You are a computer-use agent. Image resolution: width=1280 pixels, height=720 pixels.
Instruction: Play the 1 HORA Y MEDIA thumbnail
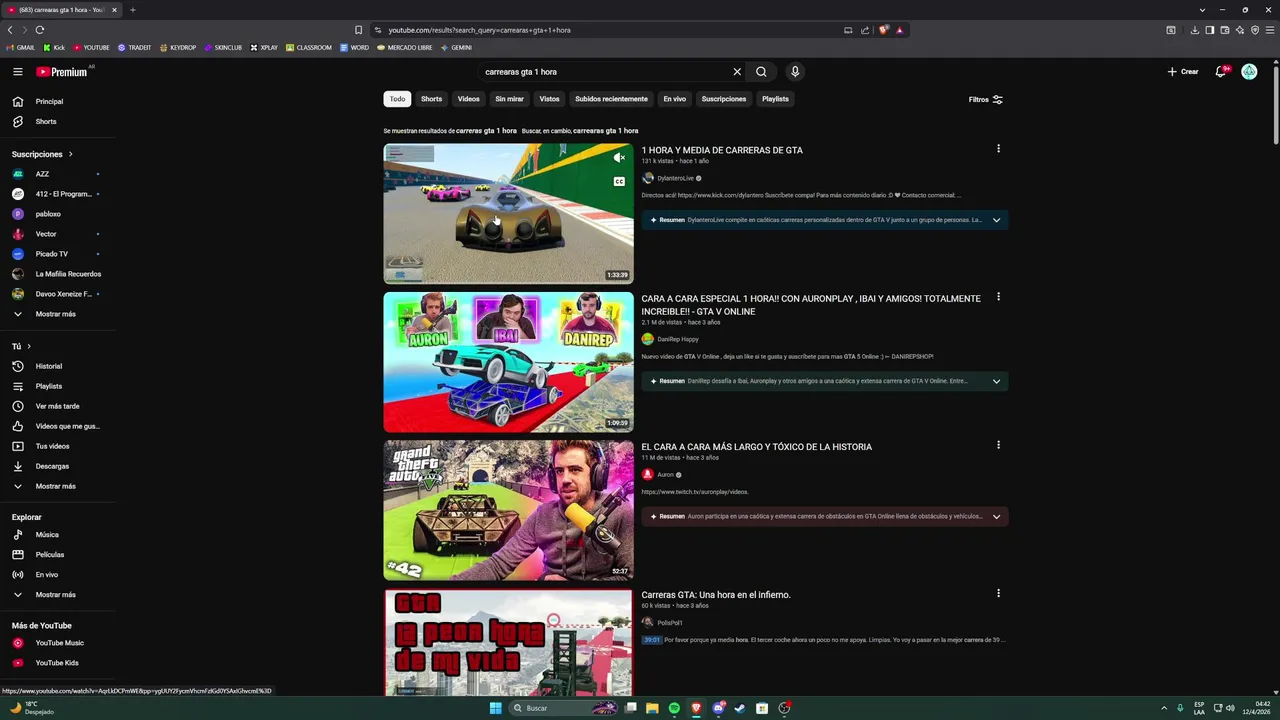coord(508,213)
